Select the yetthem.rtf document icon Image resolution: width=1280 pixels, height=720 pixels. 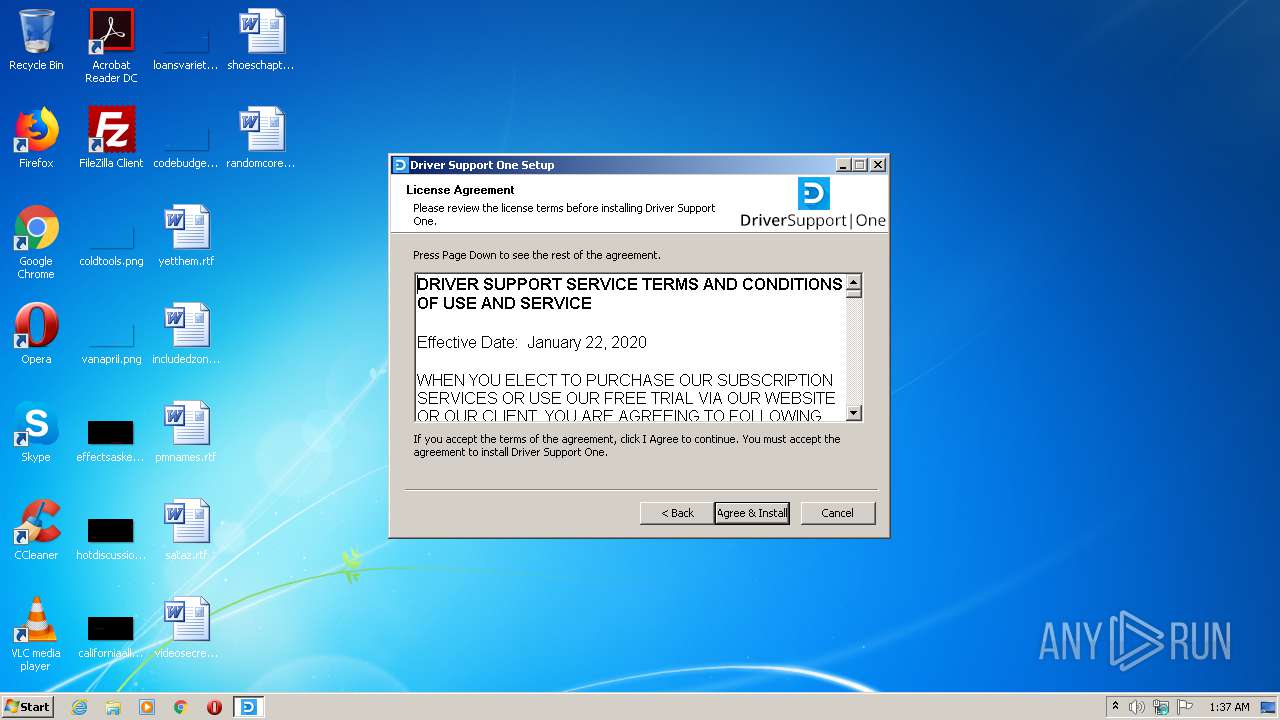pos(186,236)
